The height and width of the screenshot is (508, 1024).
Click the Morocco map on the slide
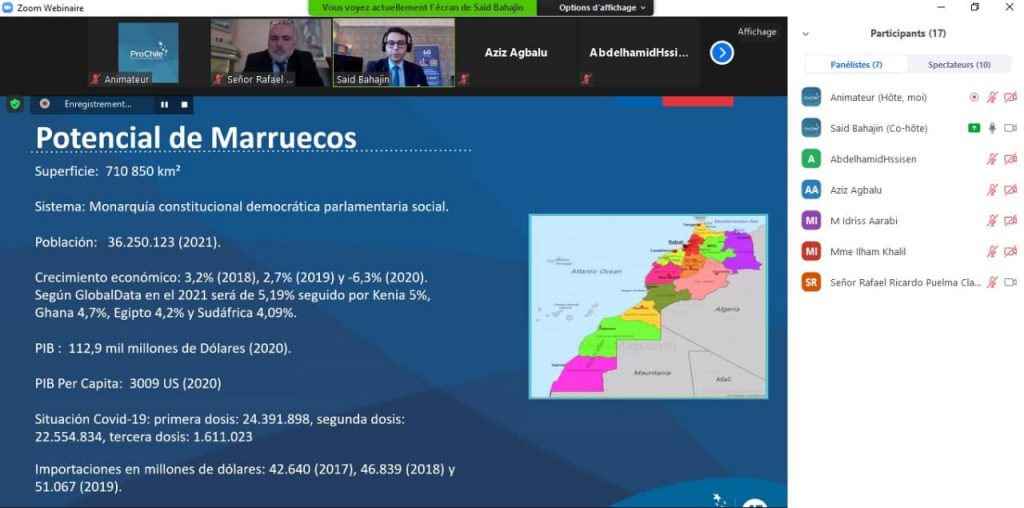(x=648, y=306)
